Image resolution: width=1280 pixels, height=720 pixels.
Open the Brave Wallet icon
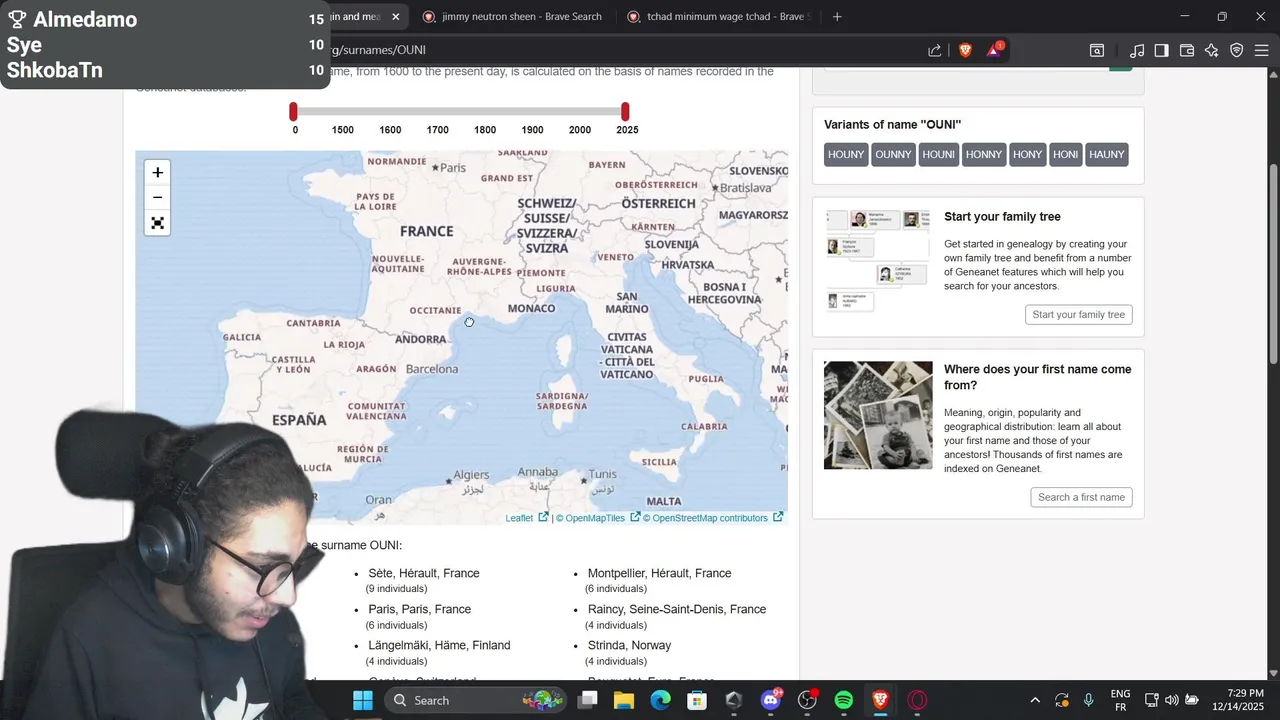click(x=1187, y=50)
